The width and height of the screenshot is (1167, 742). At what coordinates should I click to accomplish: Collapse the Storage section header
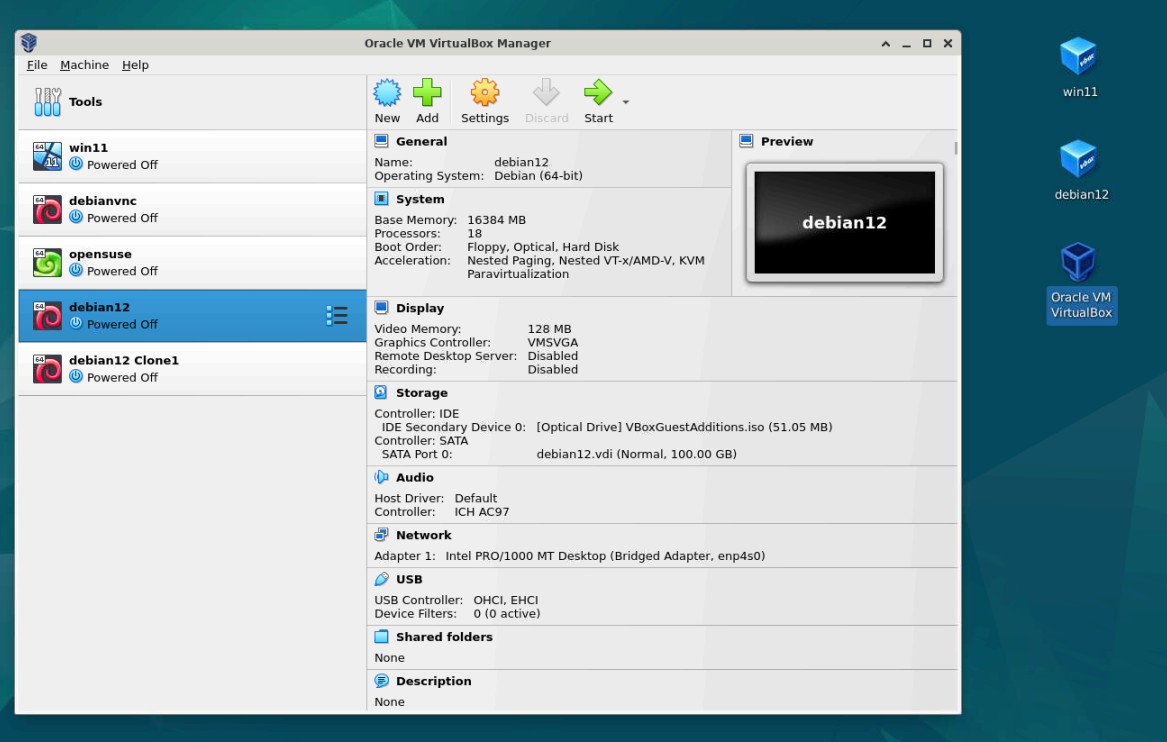pos(421,393)
